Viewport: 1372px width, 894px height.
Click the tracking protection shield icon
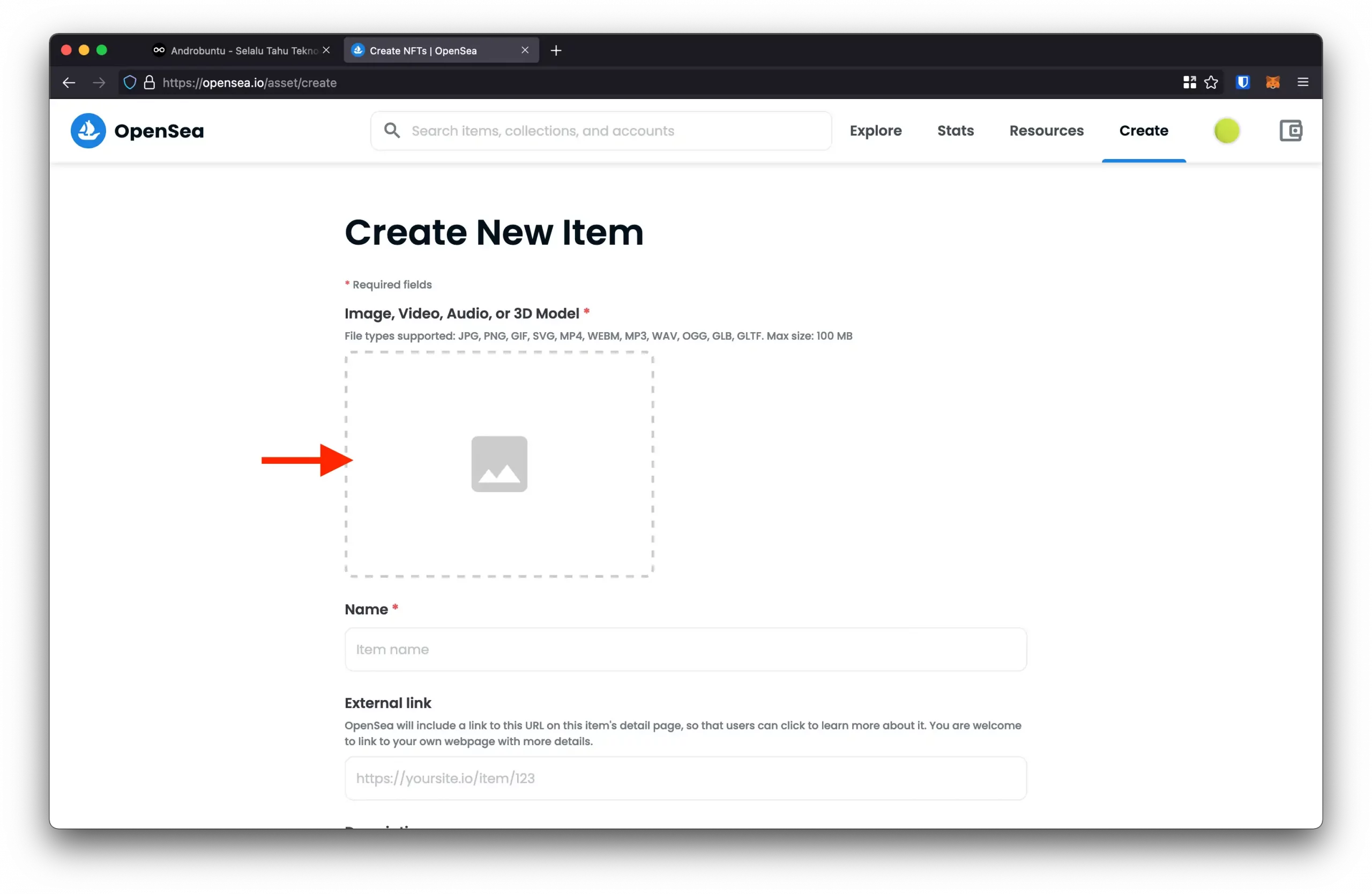coord(130,82)
